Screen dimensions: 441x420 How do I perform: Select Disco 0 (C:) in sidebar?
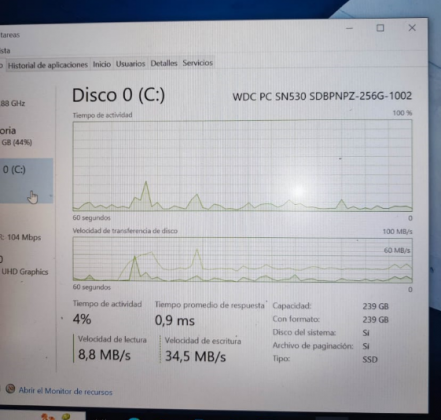pos(26,181)
